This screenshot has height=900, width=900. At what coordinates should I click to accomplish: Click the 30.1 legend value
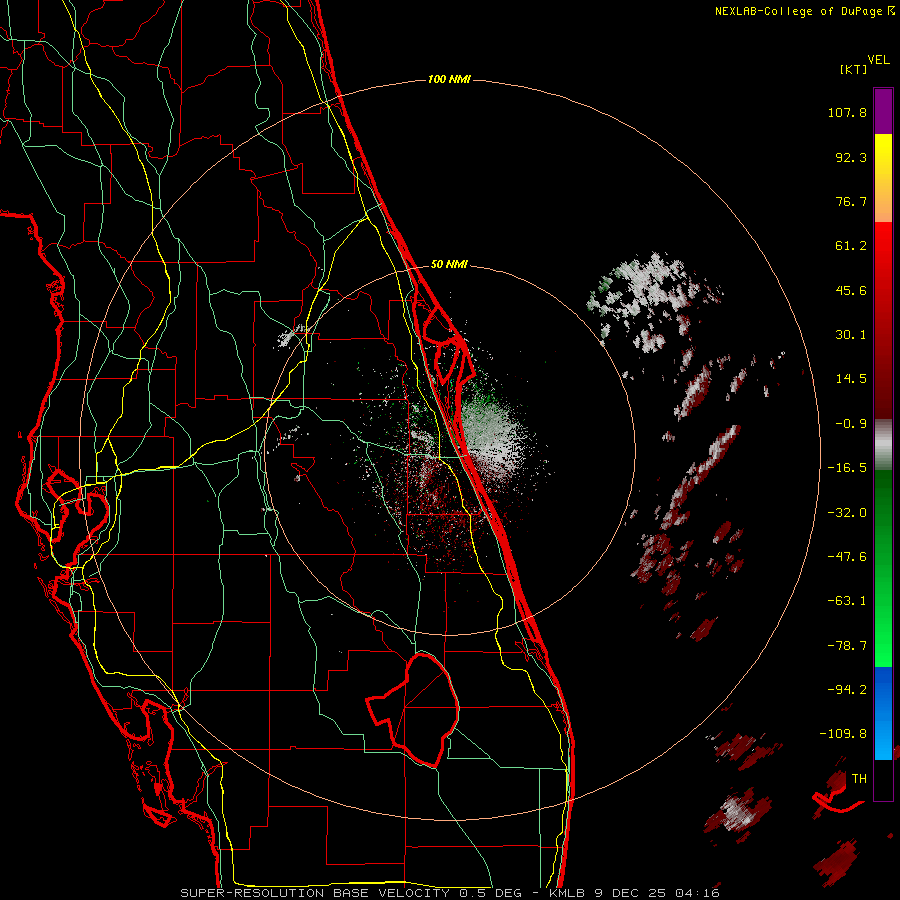(851, 335)
